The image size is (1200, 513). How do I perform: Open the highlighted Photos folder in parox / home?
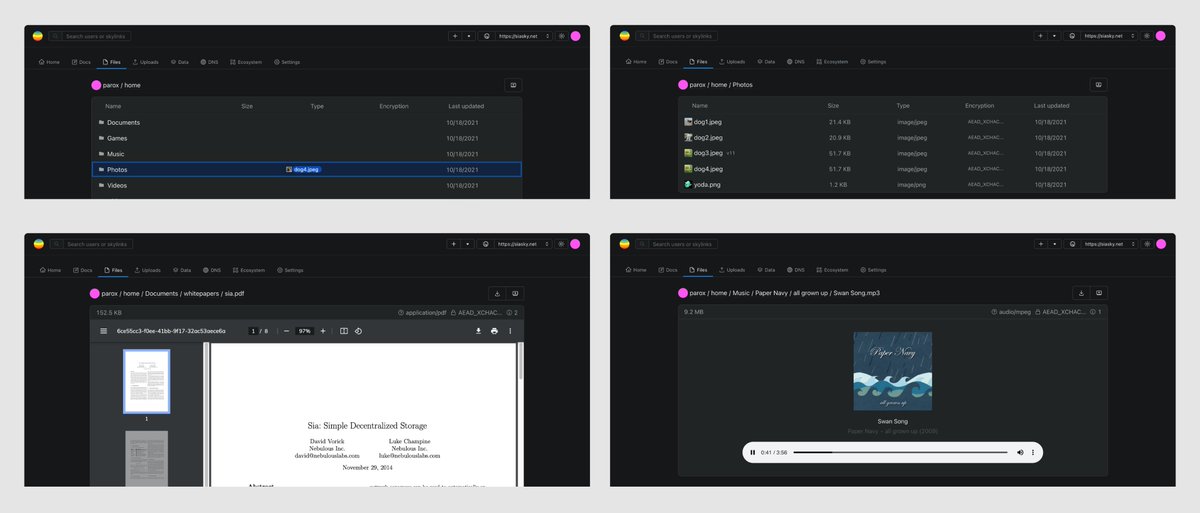[306, 169]
